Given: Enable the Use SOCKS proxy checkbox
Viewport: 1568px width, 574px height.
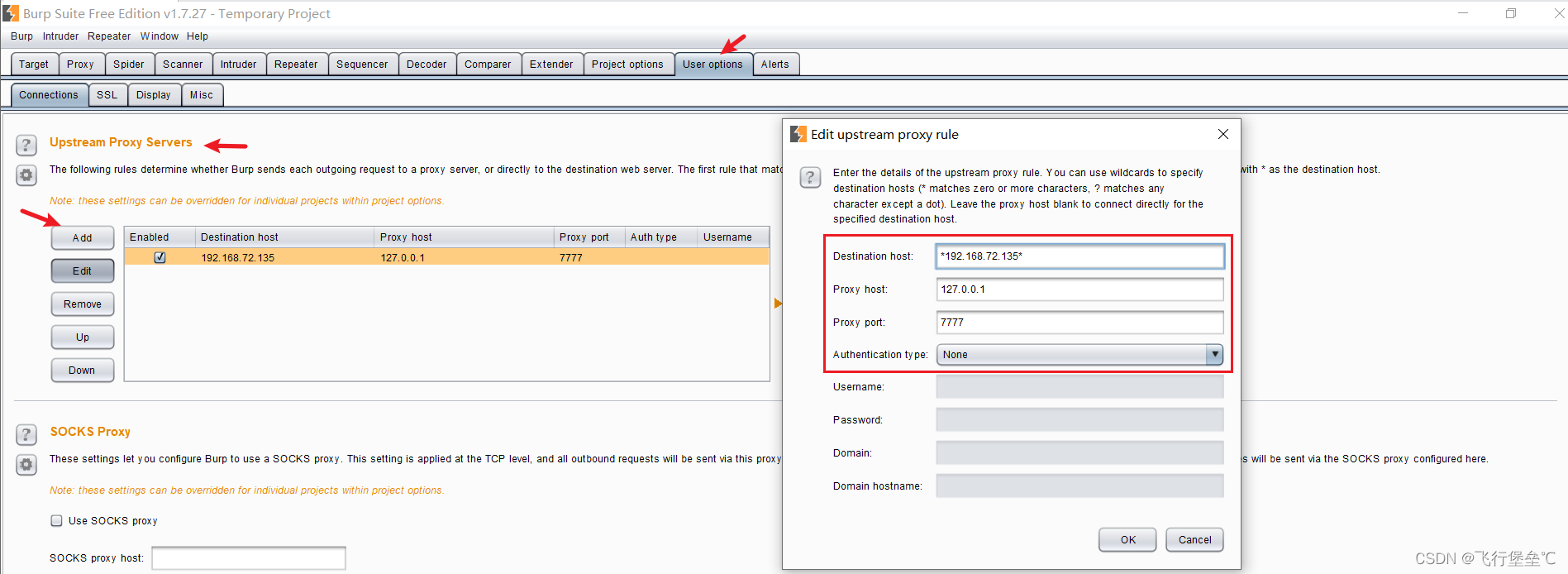Looking at the screenshot, I should tap(57, 520).
